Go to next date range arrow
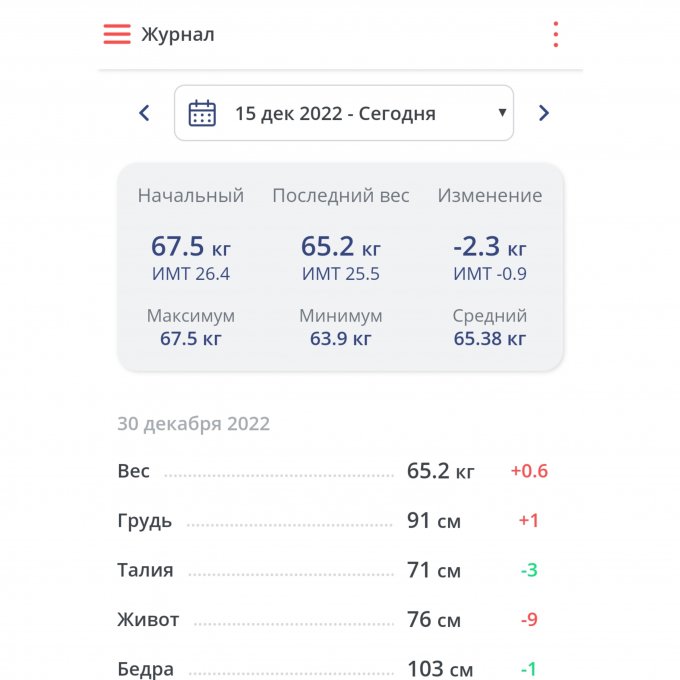Image resolution: width=680 pixels, height=680 pixels. (x=544, y=113)
